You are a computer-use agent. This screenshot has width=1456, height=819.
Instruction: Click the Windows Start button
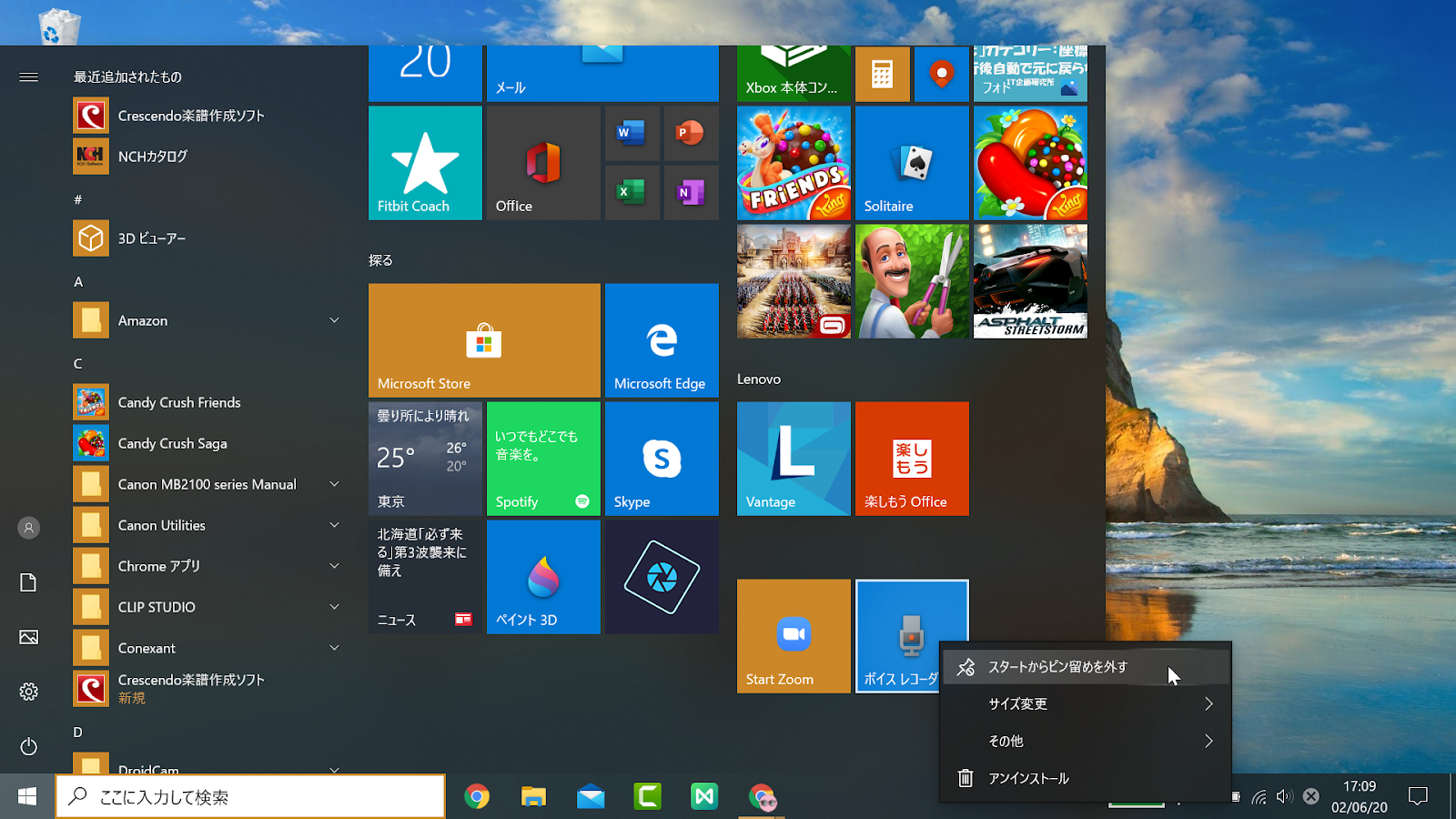pyautogui.click(x=27, y=796)
